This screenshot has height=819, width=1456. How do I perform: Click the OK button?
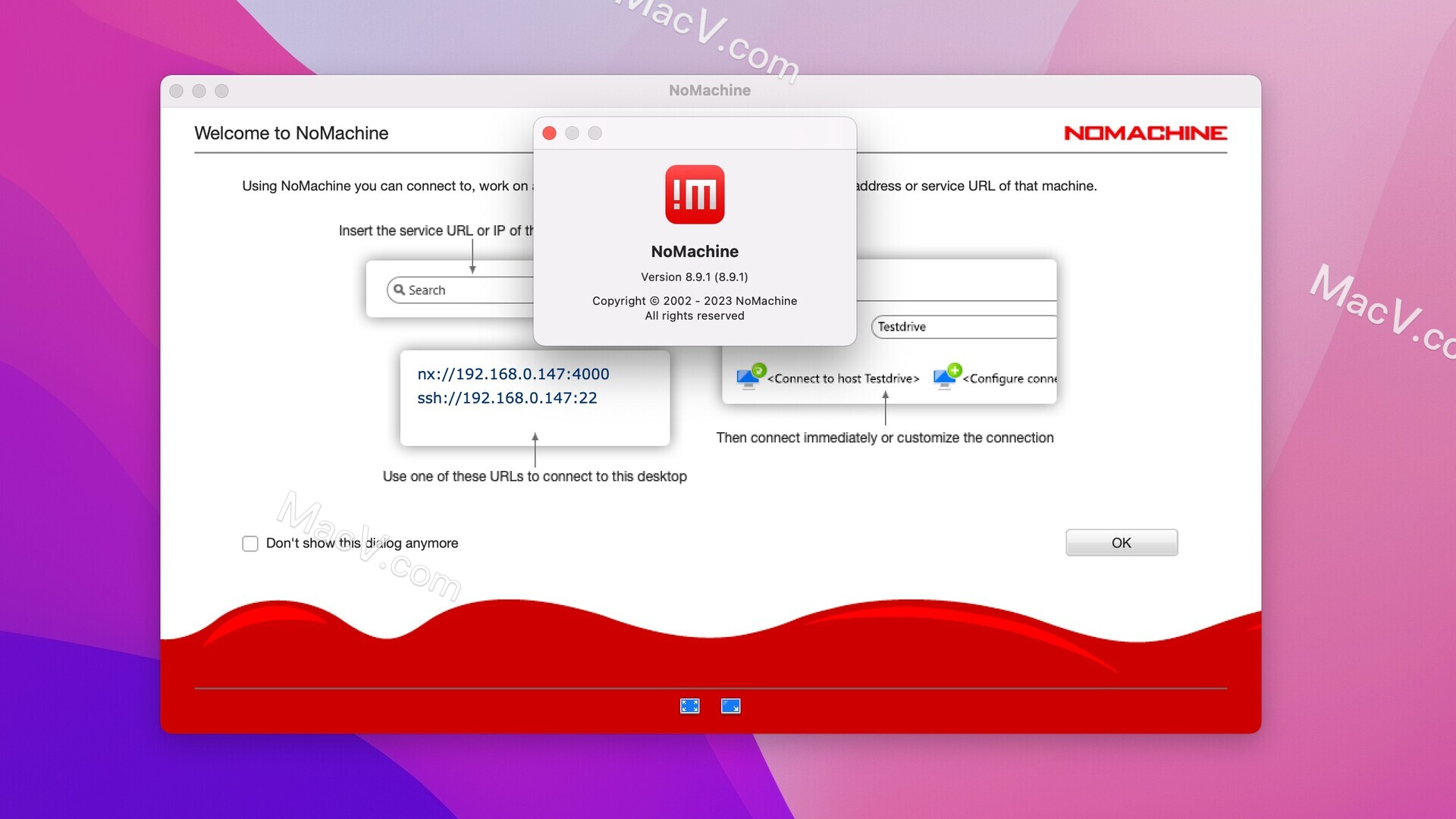coord(1122,543)
